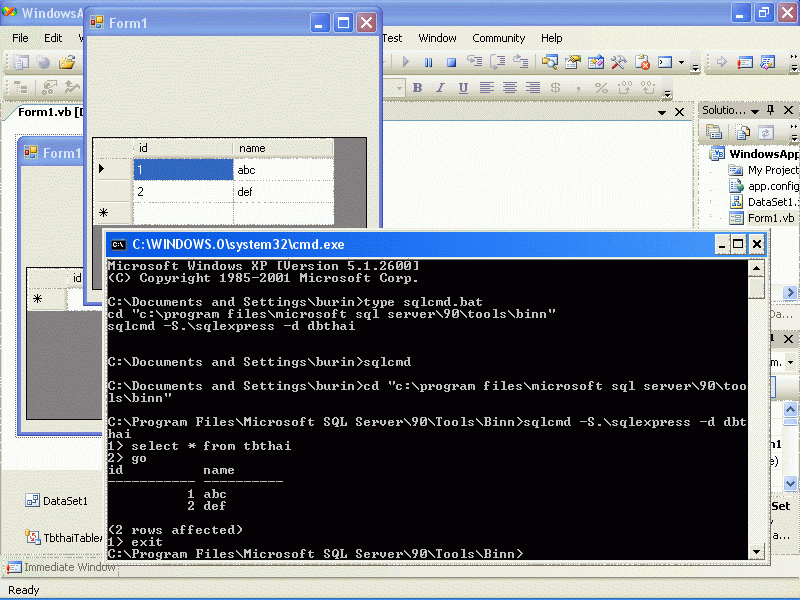Toggle Solution Explorer auto-hide pin
This screenshot has height=600, width=800.
pos(770,110)
